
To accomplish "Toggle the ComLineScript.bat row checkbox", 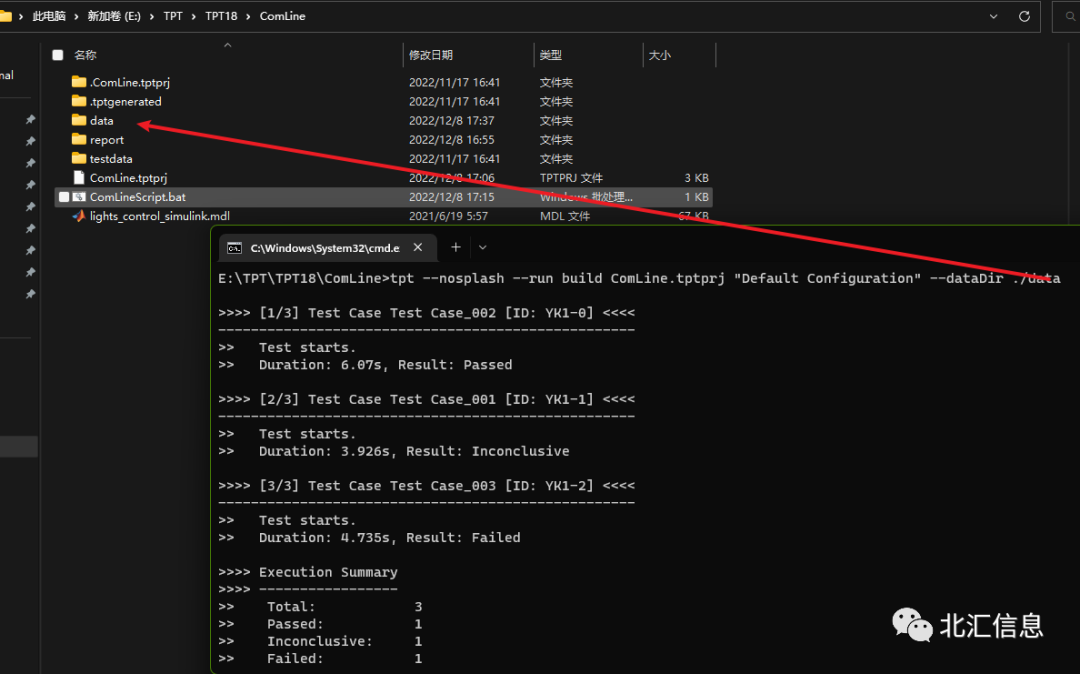I will [64, 197].
